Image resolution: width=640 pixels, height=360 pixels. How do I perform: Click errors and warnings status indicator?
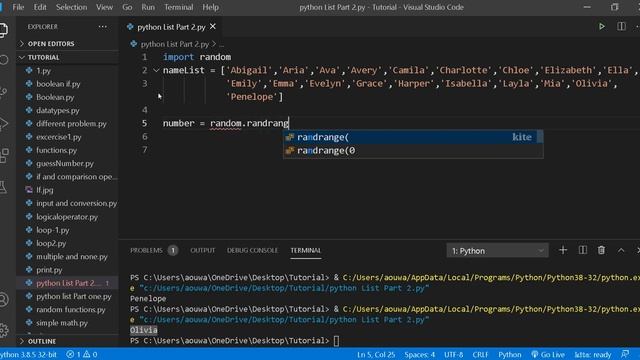click(82, 354)
